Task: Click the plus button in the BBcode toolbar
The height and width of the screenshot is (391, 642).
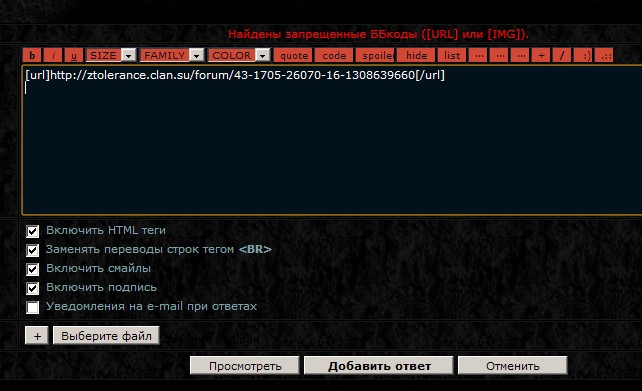Action: [x=541, y=55]
